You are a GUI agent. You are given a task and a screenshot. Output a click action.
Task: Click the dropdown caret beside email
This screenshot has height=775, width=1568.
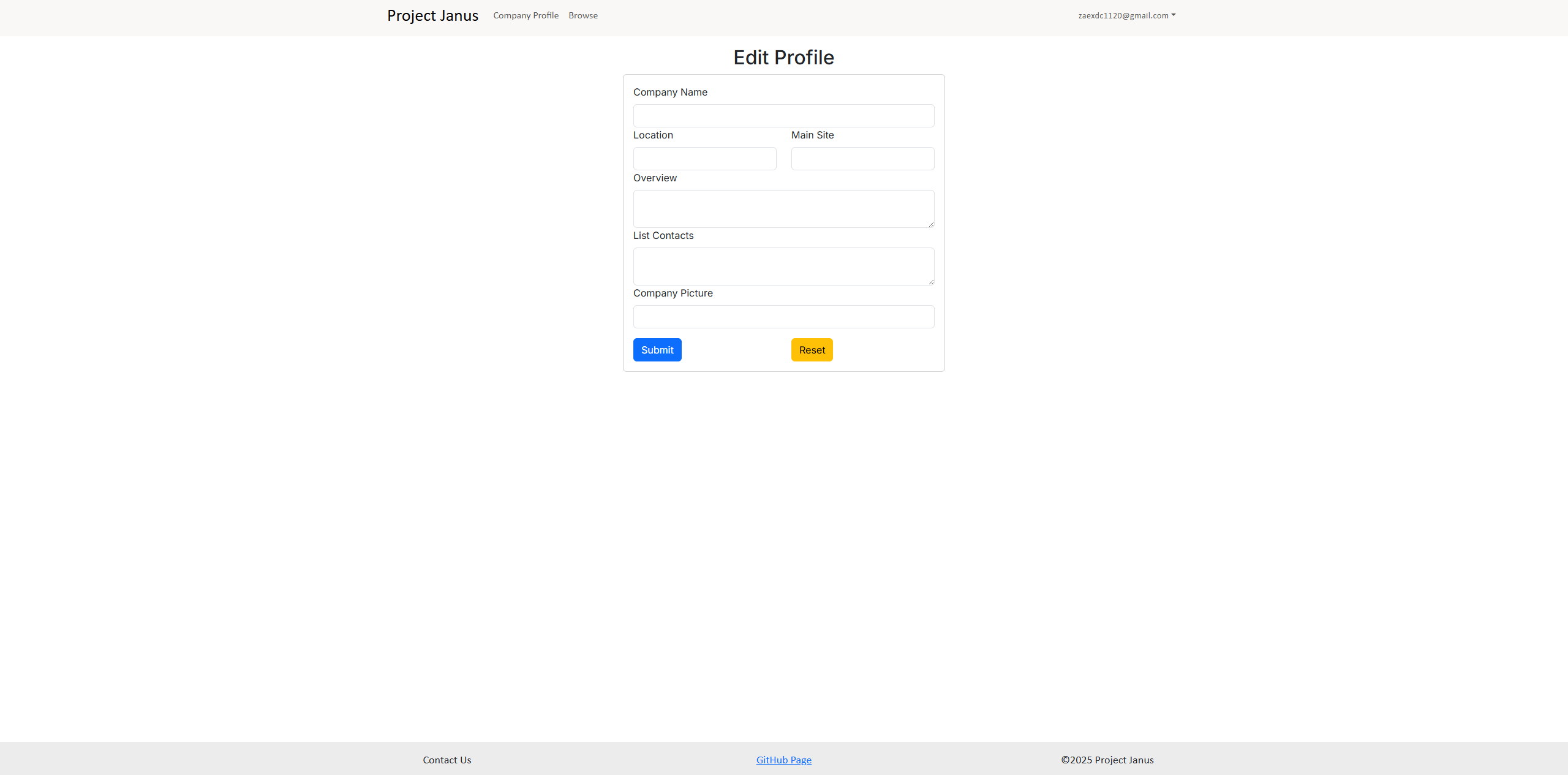pos(1173,15)
